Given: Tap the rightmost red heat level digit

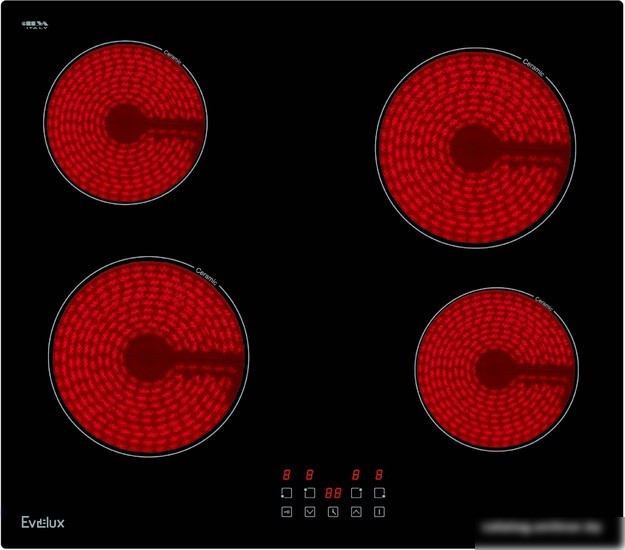Looking at the screenshot, I should (x=379, y=475).
